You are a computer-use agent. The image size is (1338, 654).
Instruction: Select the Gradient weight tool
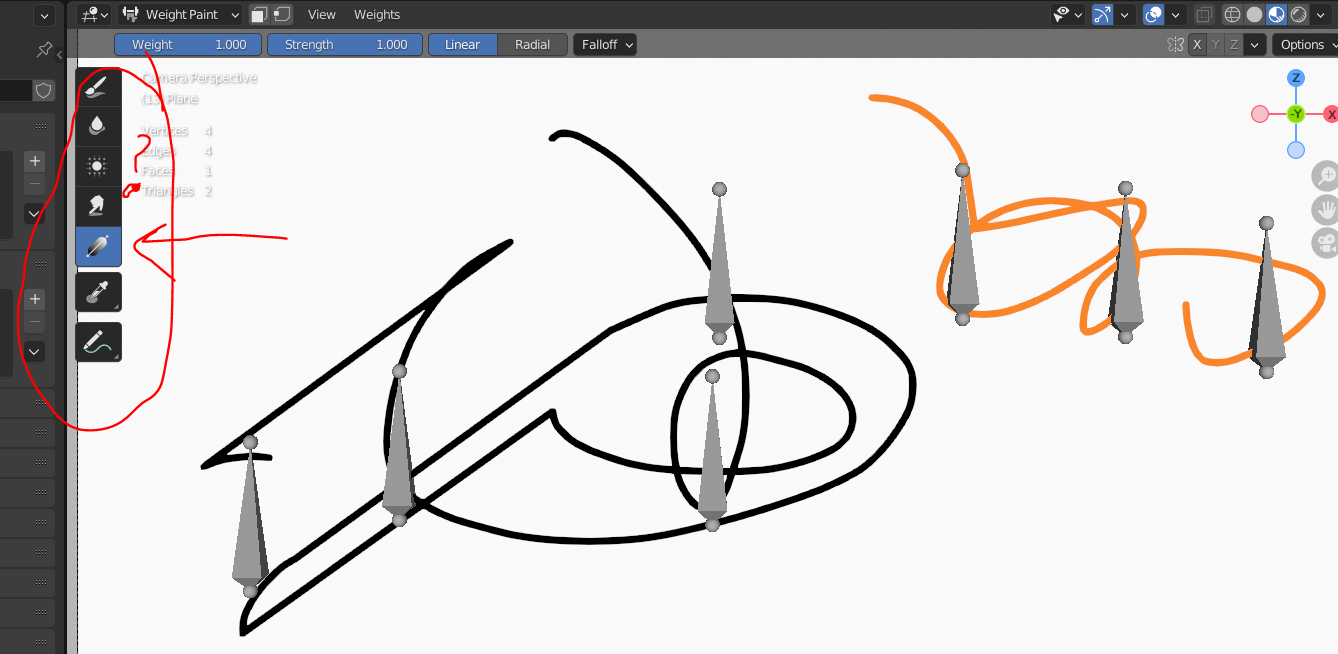coord(98,247)
